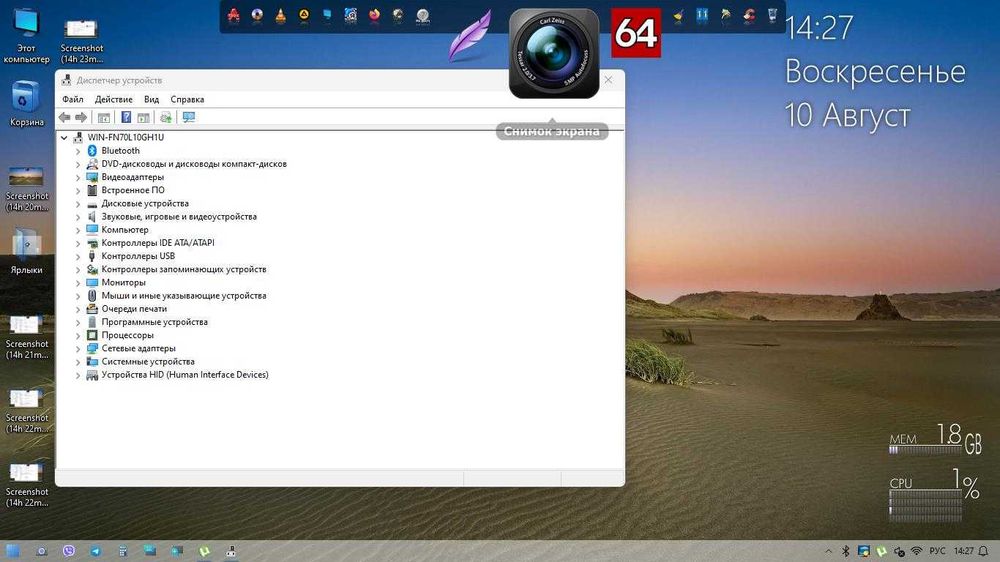1000x562 pixels.
Task: Expand the Устройства HID category
Action: tap(78, 376)
